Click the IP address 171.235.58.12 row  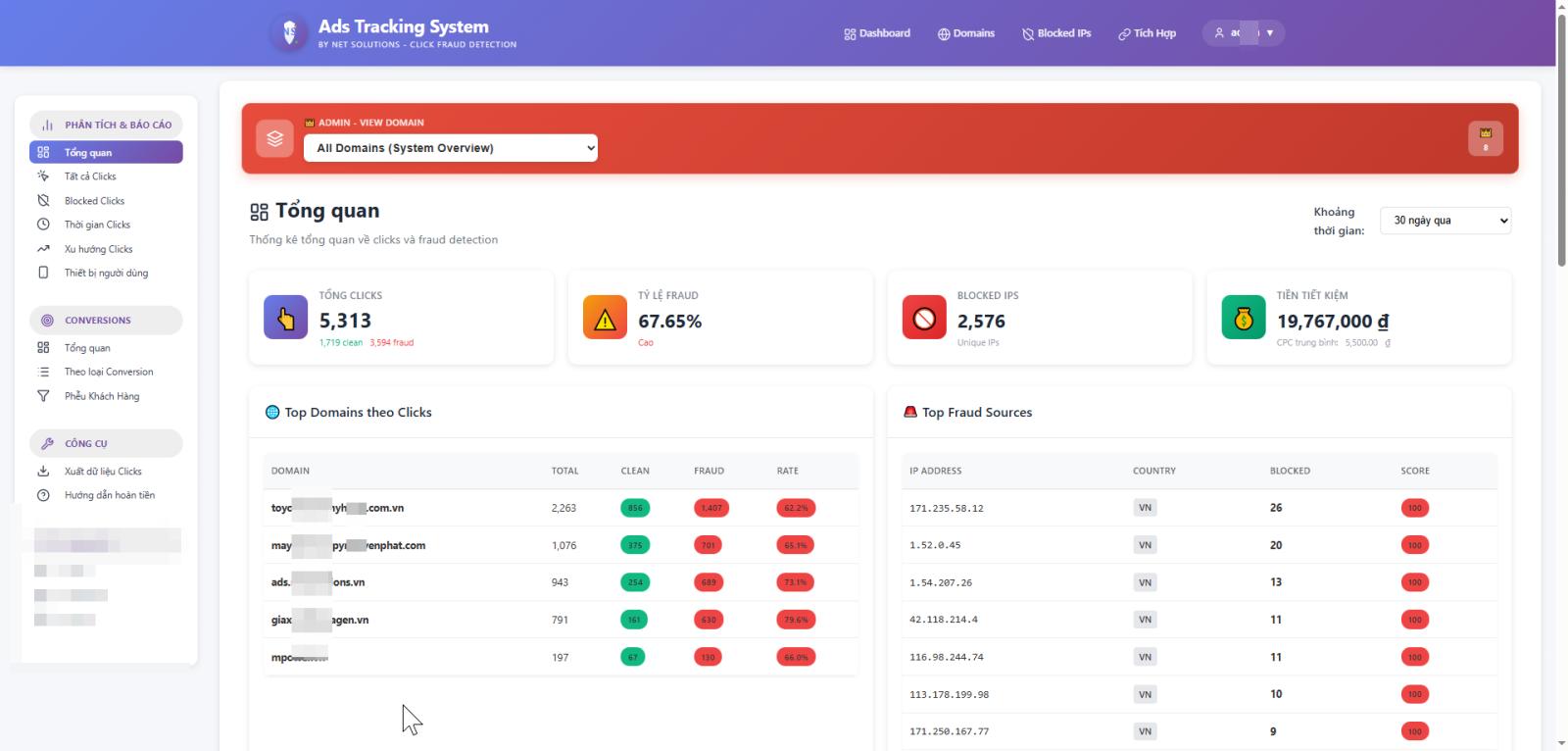tap(947, 508)
